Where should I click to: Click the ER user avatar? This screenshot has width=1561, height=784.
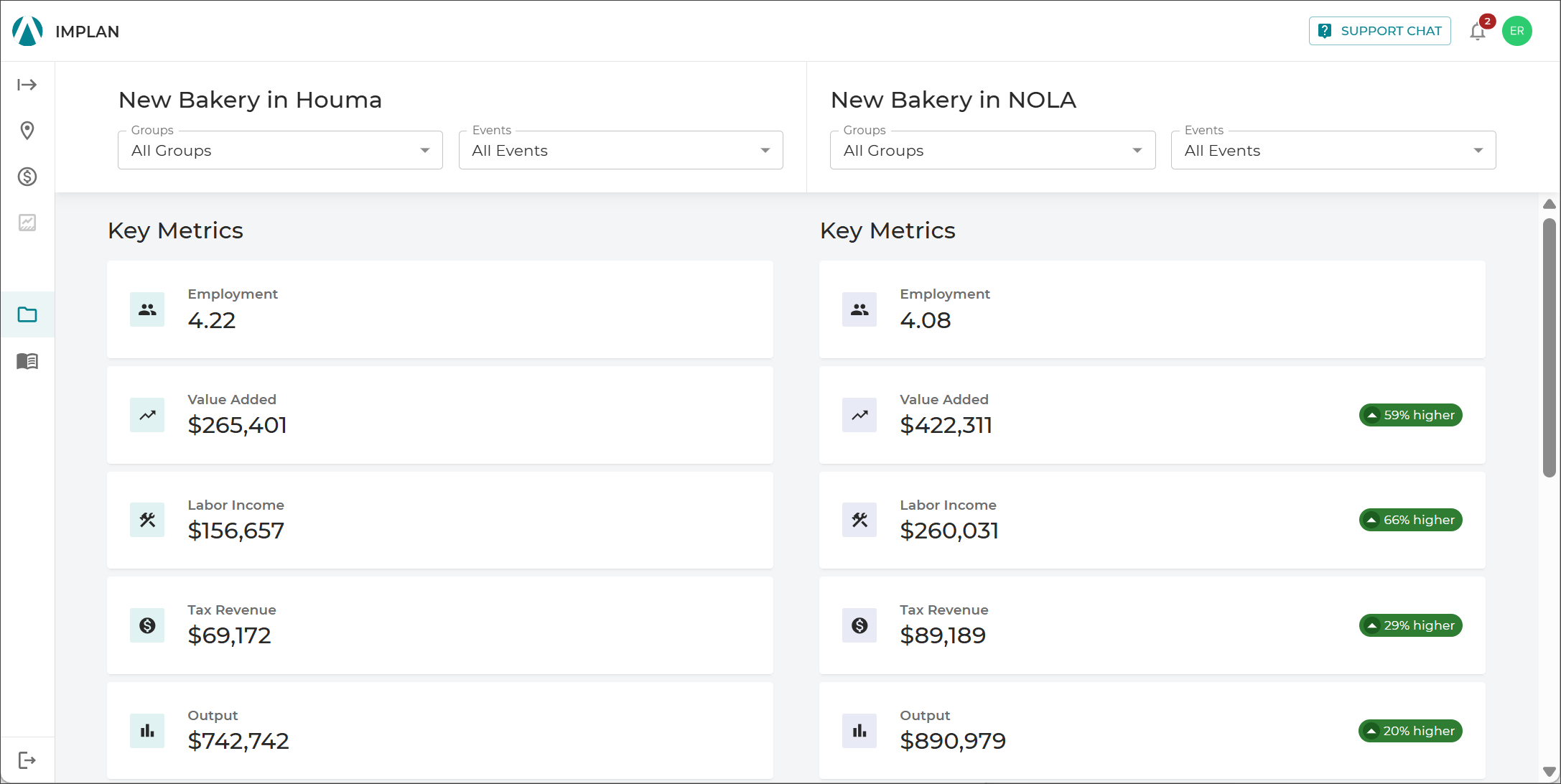(x=1517, y=31)
